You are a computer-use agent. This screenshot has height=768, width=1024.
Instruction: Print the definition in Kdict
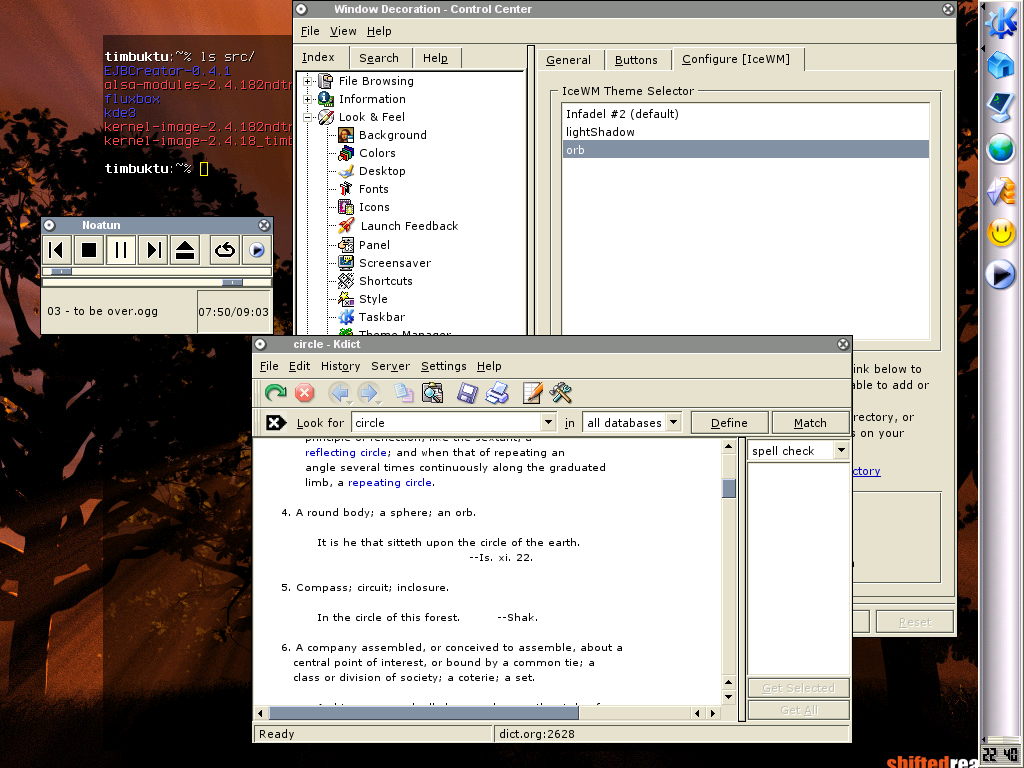click(497, 392)
